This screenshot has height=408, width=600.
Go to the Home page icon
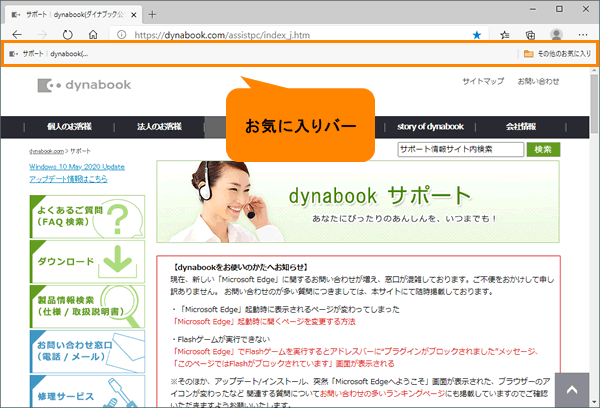coord(93,35)
